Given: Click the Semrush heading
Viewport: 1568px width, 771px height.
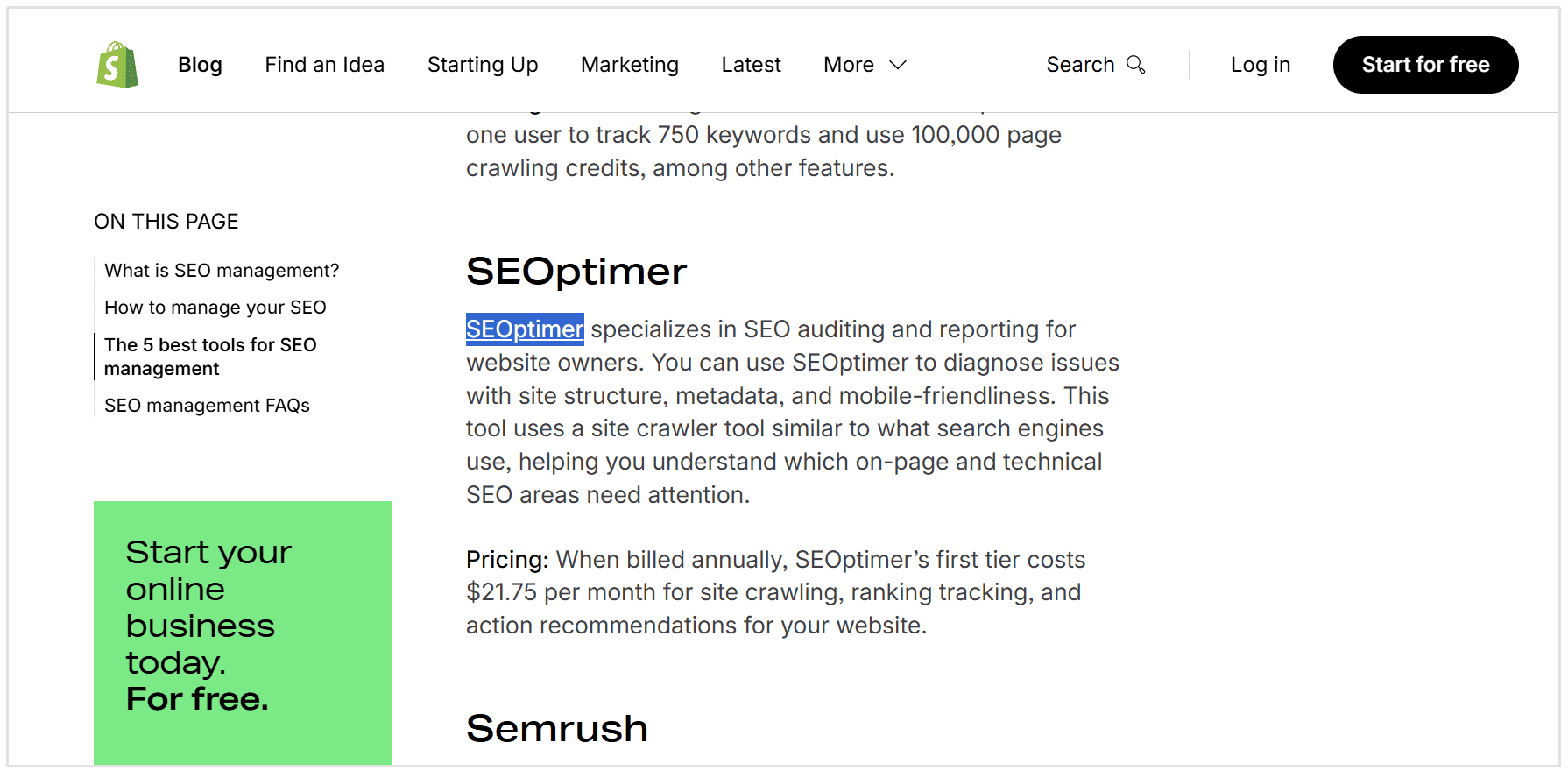Looking at the screenshot, I should pos(557,727).
